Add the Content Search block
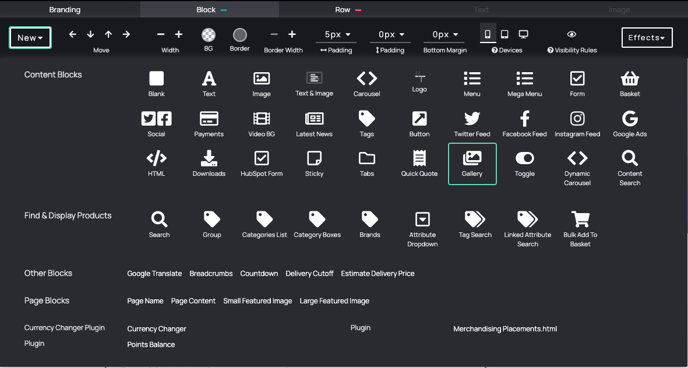The image size is (688, 368). [x=630, y=168]
